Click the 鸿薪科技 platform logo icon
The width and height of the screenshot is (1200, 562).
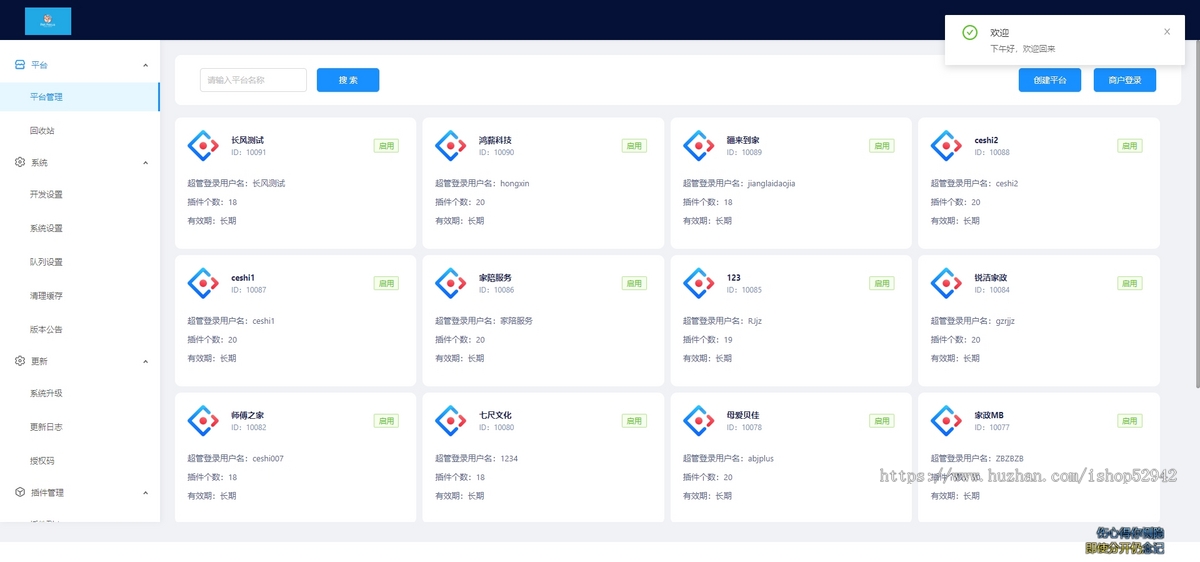451,146
